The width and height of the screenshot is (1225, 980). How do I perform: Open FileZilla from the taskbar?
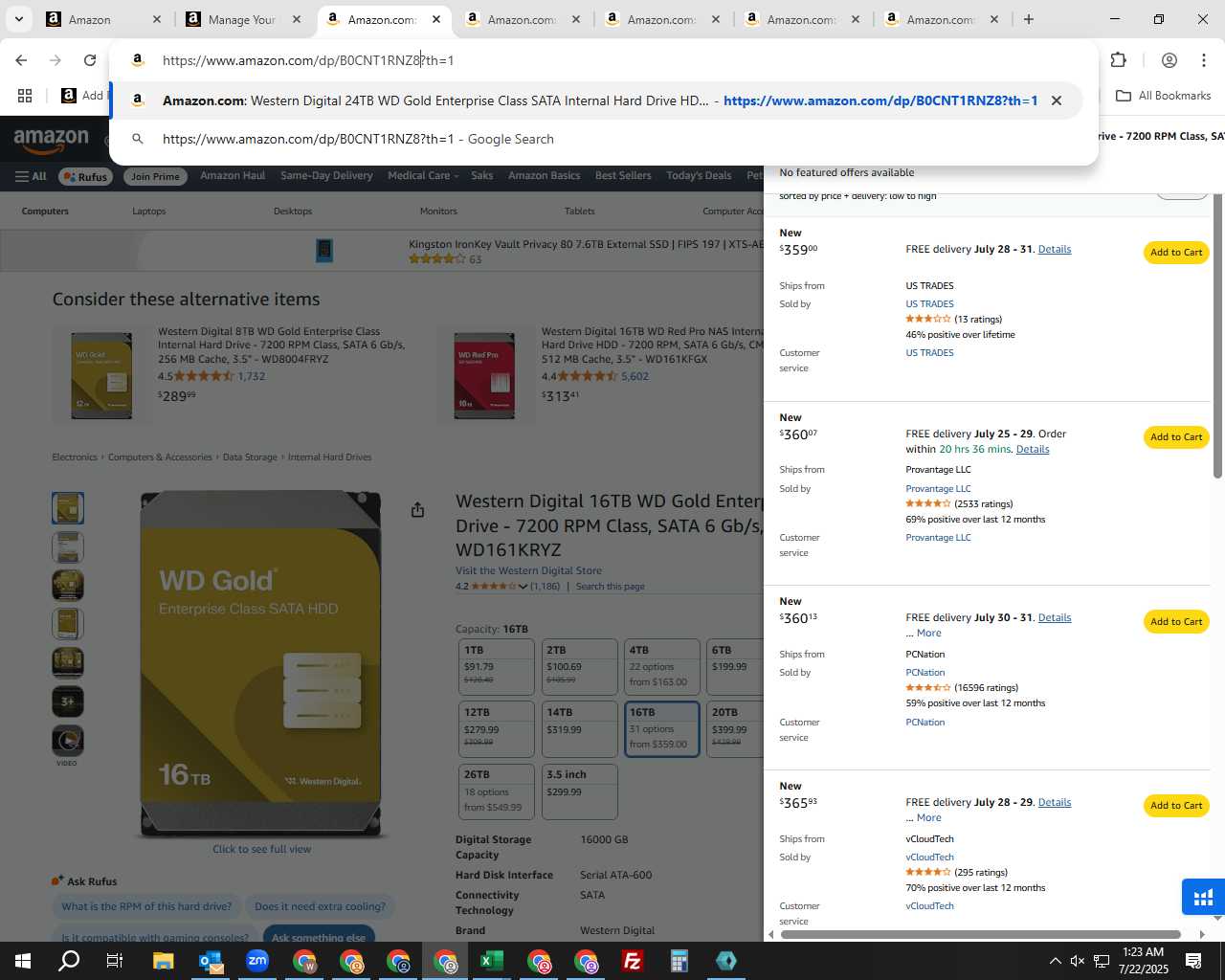(633, 961)
